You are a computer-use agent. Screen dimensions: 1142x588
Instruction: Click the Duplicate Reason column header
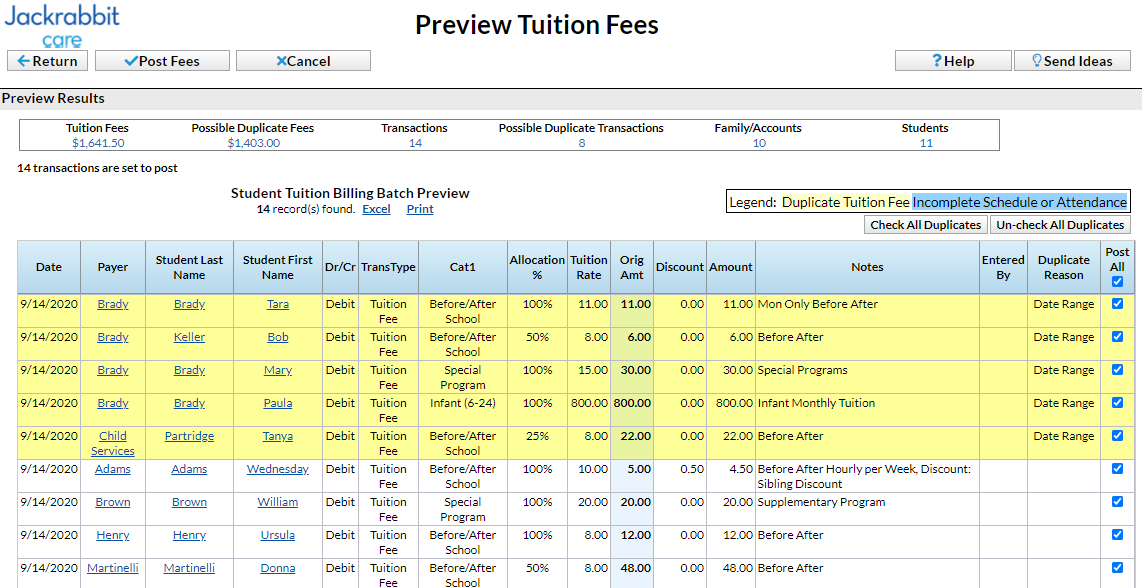[1063, 267]
